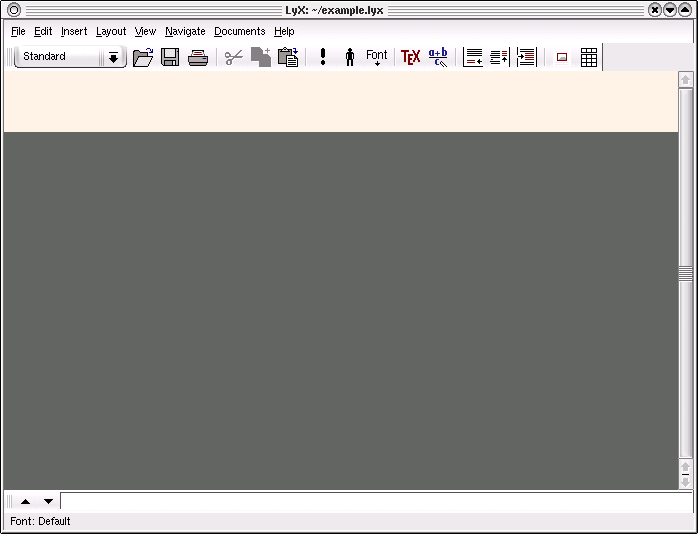The image size is (698, 534).
Task: Open a document with the folder icon
Action: click(143, 57)
